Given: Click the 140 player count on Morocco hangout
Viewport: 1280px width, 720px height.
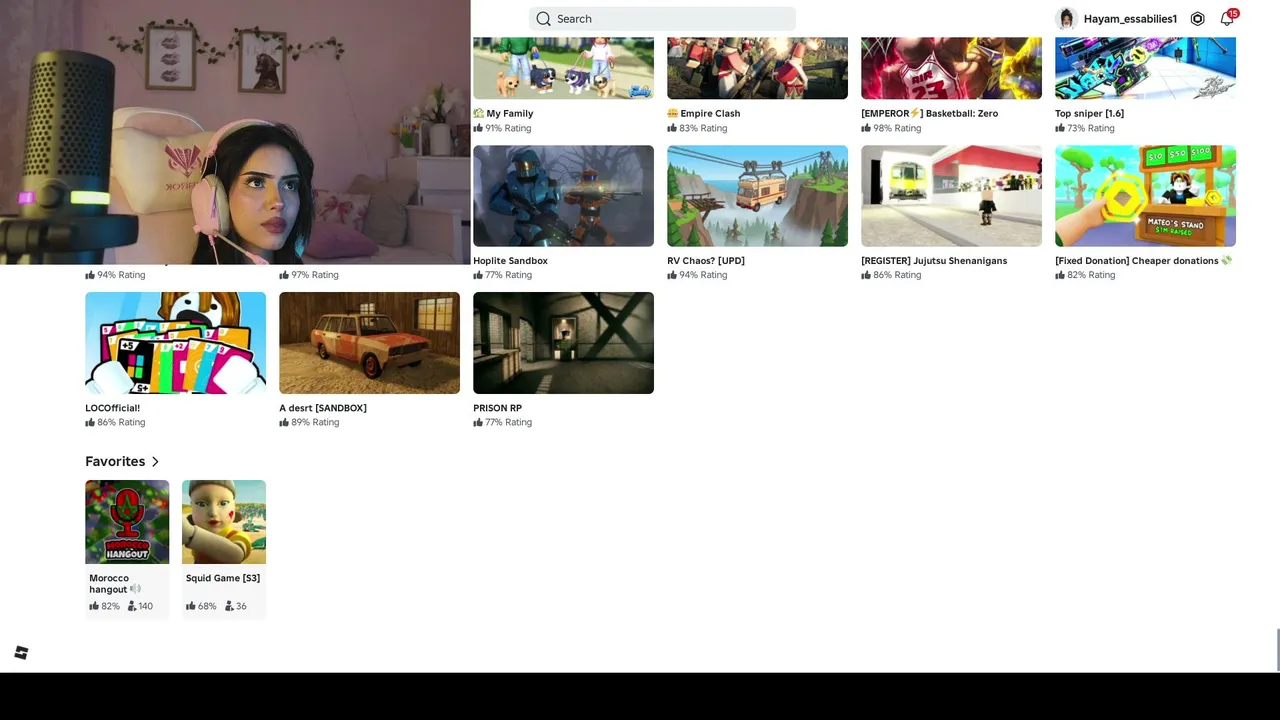Looking at the screenshot, I should click(140, 606).
